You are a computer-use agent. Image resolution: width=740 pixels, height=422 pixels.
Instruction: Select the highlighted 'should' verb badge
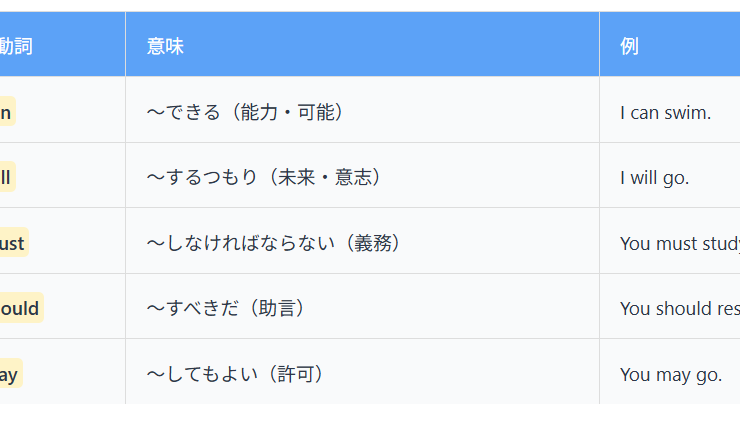[x=20, y=308]
